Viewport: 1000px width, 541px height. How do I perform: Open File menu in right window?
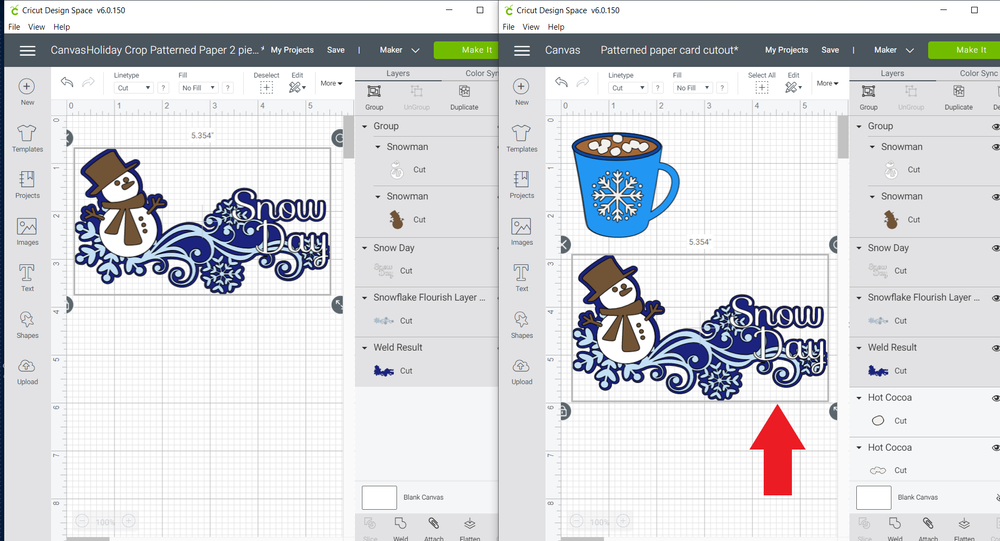tap(508, 27)
